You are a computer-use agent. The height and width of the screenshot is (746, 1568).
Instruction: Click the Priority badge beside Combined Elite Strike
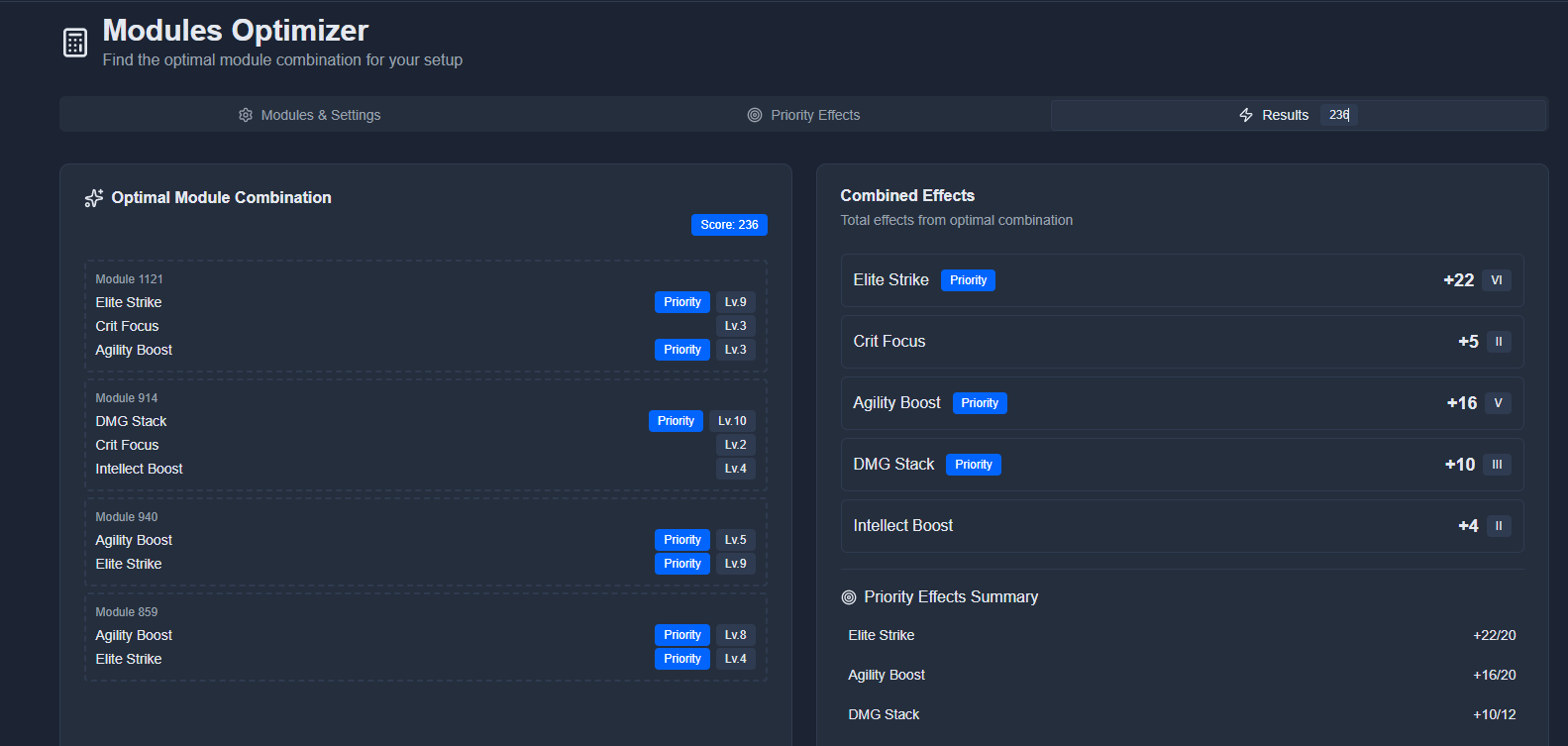point(968,280)
